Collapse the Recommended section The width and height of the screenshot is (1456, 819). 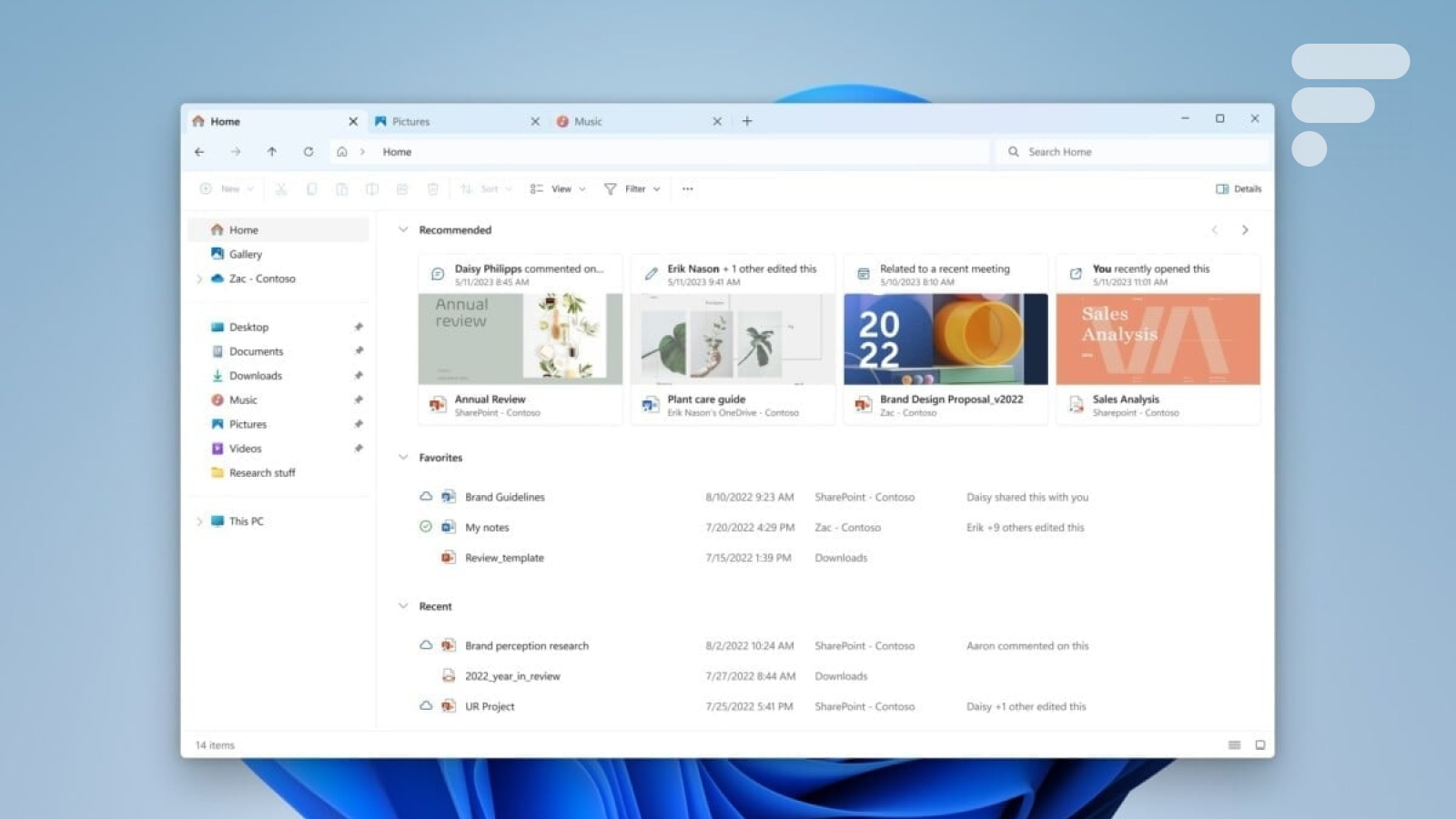tap(403, 229)
